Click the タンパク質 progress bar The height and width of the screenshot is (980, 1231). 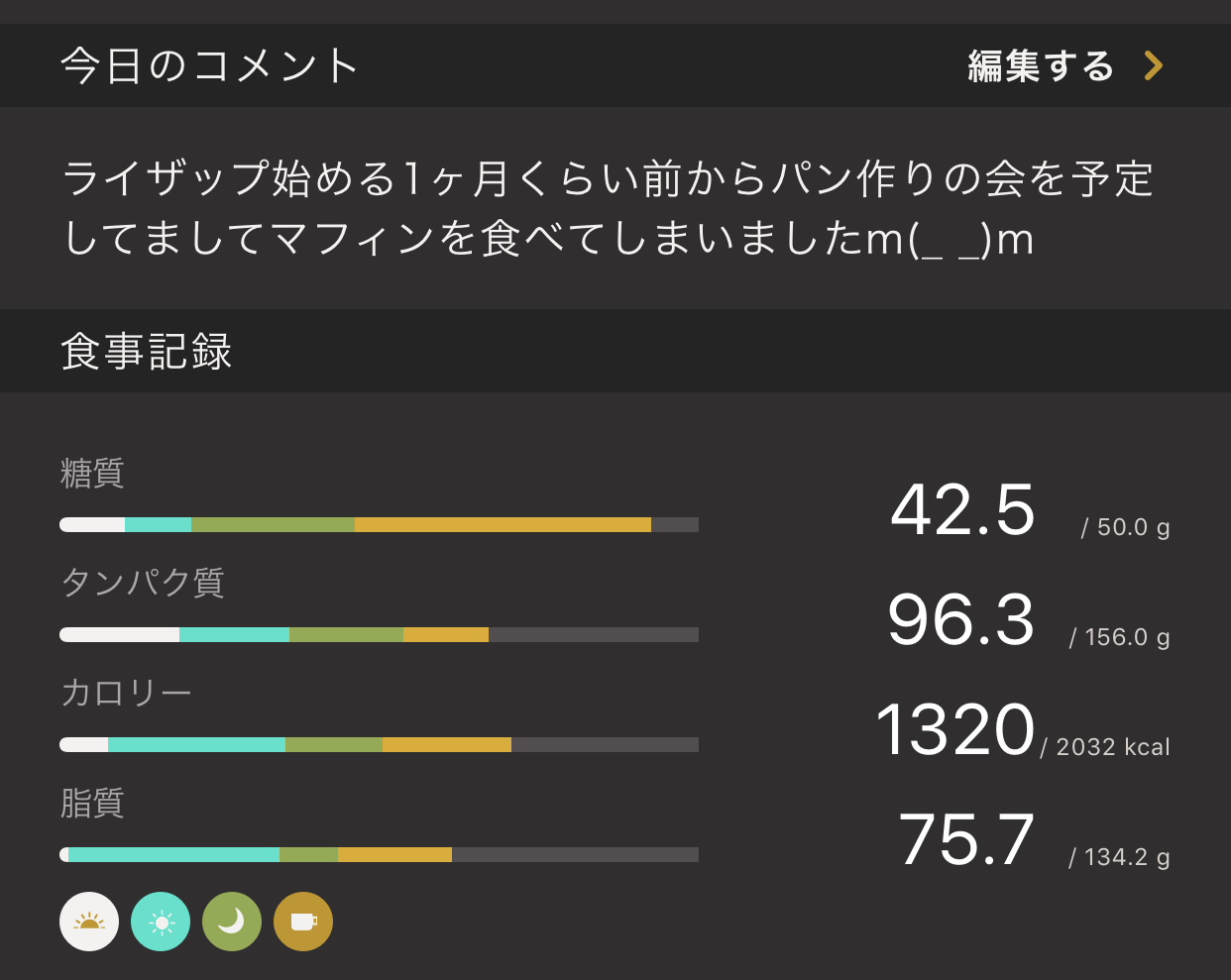(x=379, y=634)
